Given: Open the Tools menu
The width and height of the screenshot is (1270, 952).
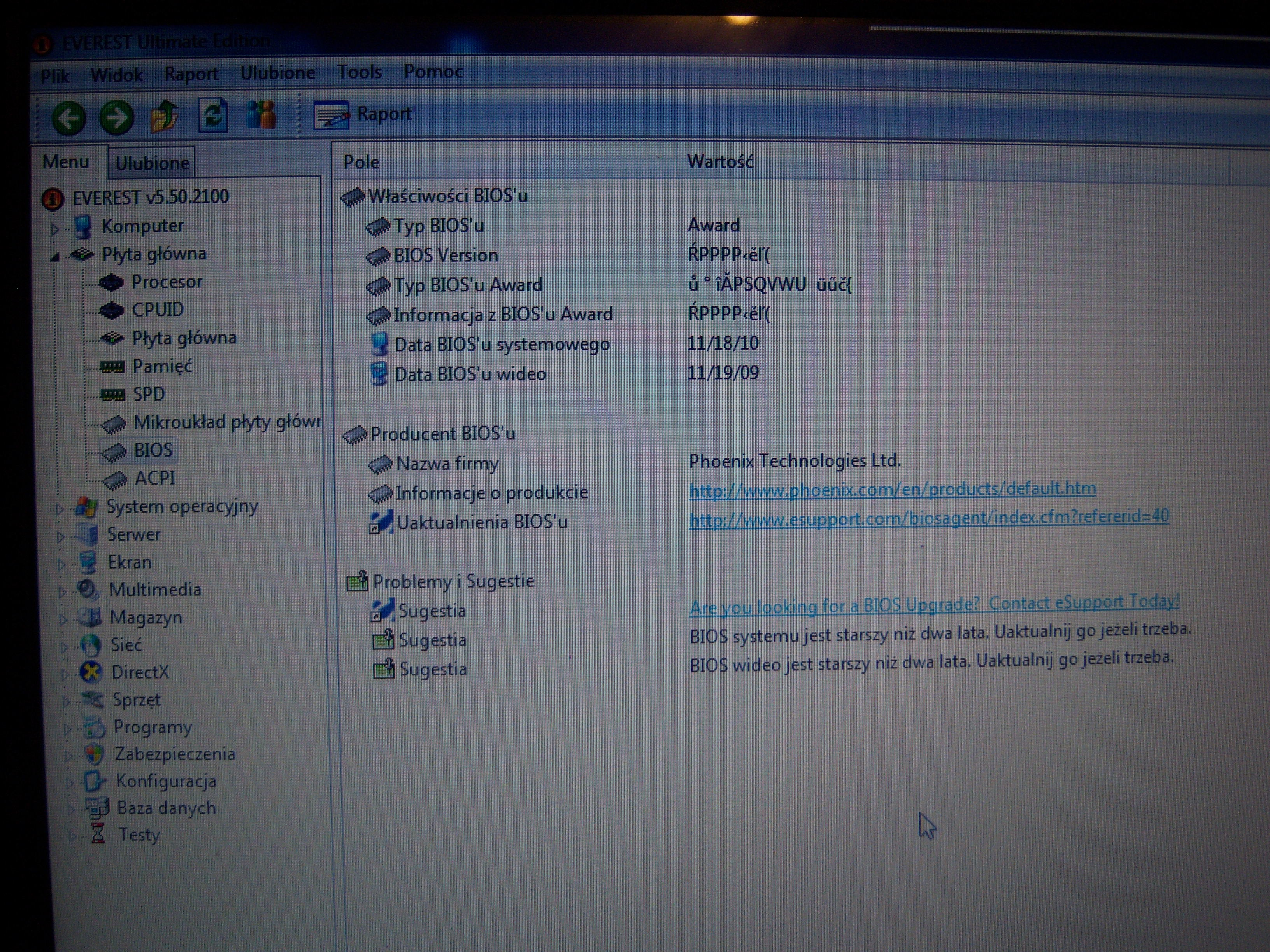Looking at the screenshot, I should click(x=360, y=72).
